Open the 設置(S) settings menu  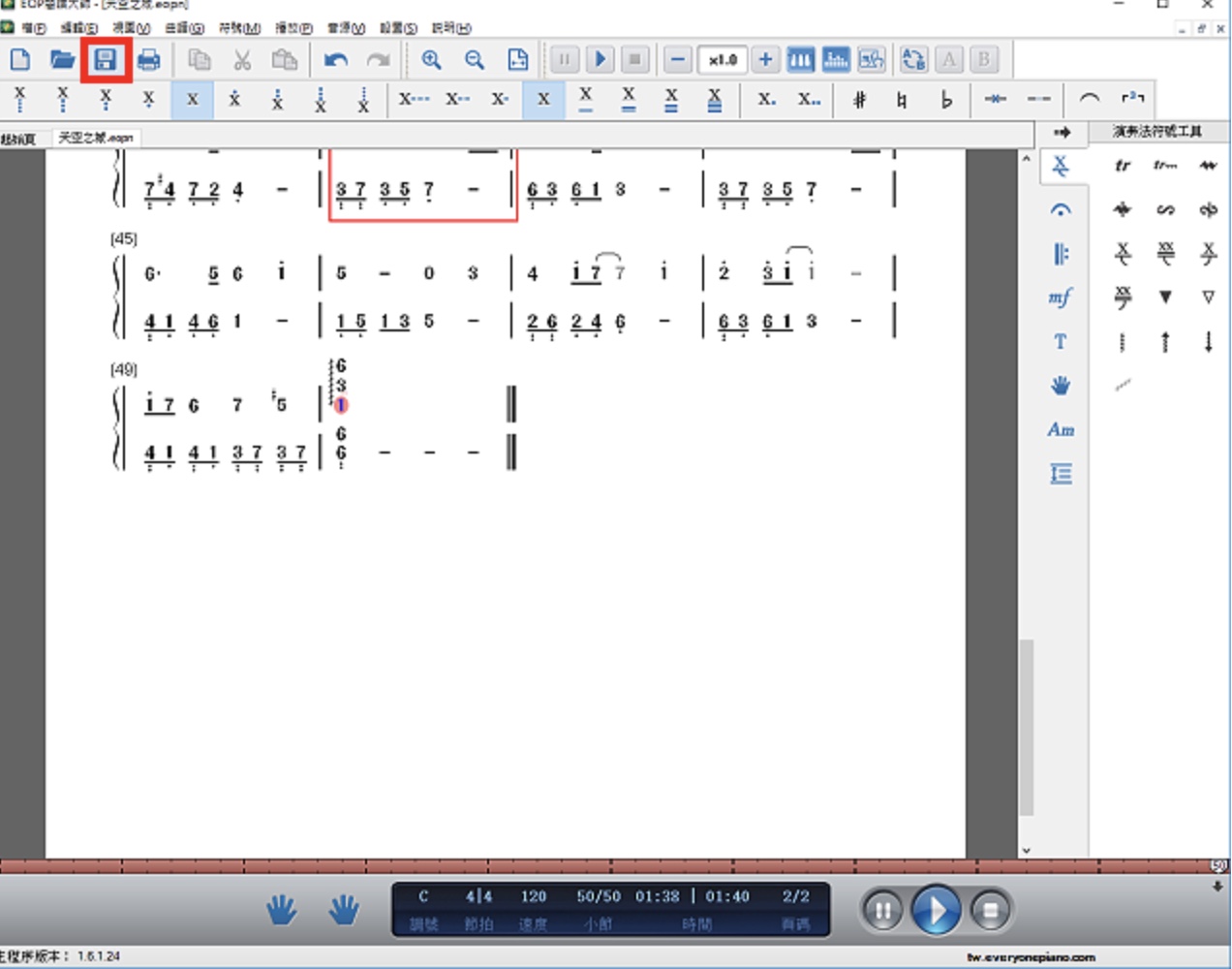pos(398,28)
